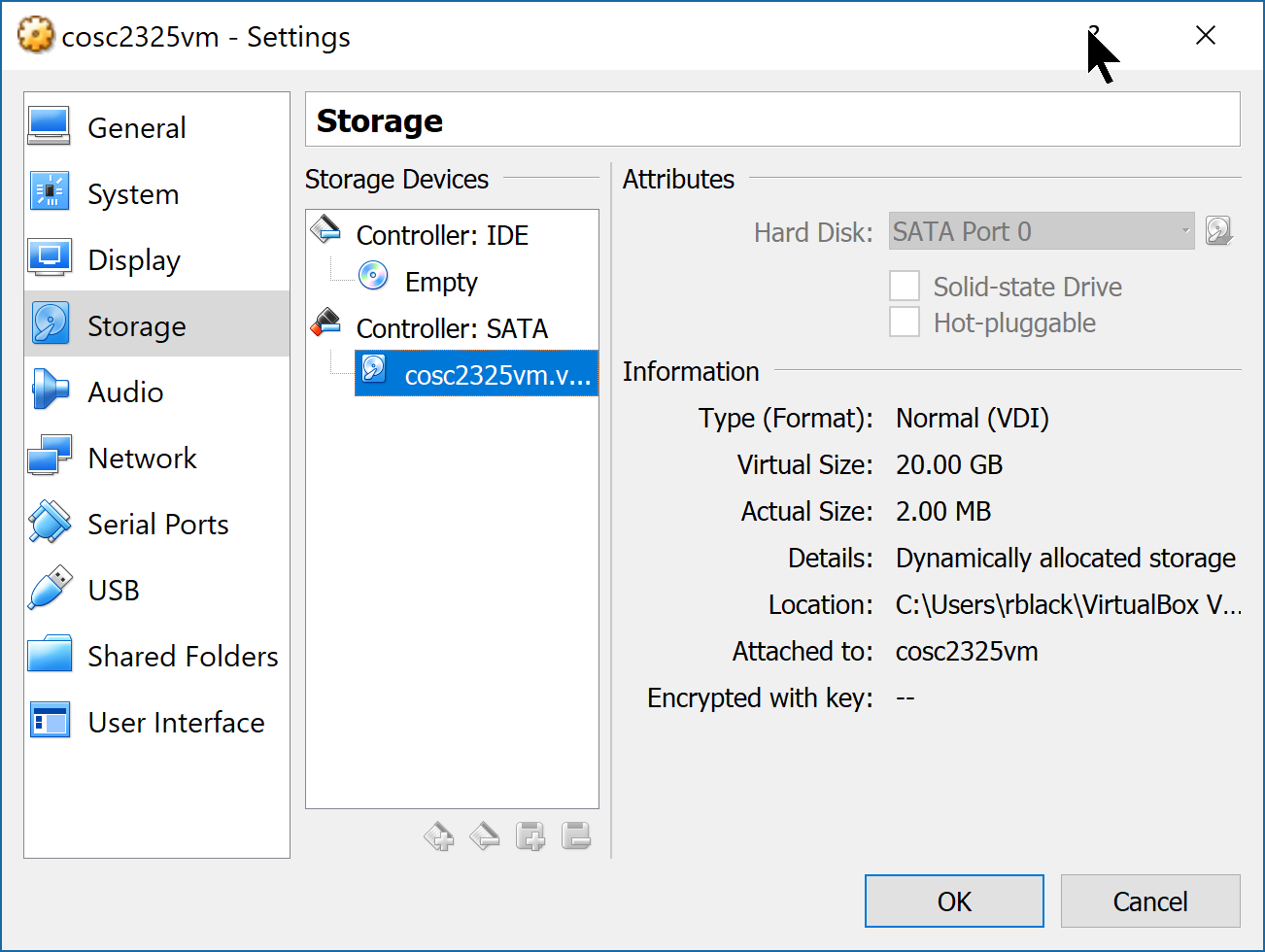
Task: Add a new storage controller
Action: click(x=439, y=836)
